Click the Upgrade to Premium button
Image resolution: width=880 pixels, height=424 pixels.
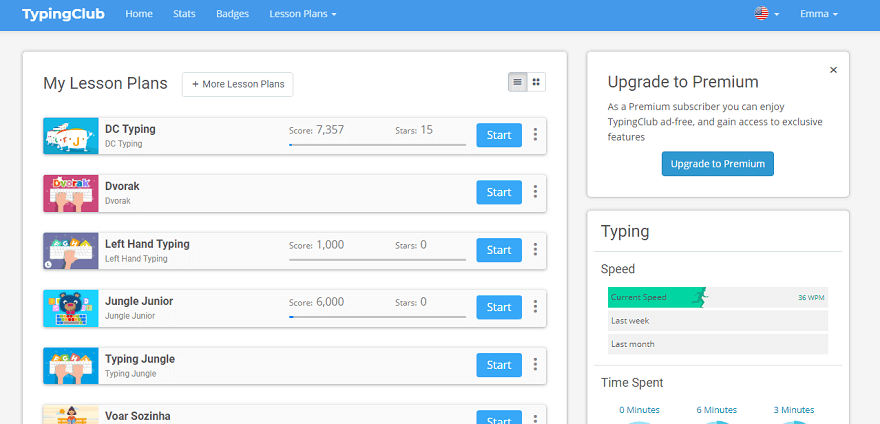tap(717, 164)
